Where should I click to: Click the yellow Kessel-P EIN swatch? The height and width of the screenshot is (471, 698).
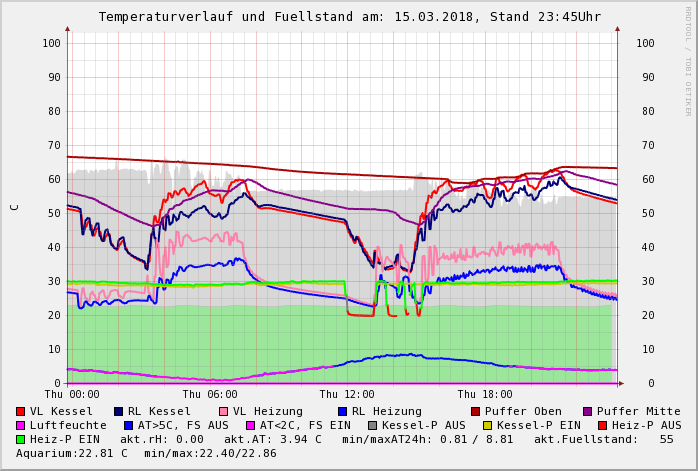pyautogui.click(x=487, y=425)
